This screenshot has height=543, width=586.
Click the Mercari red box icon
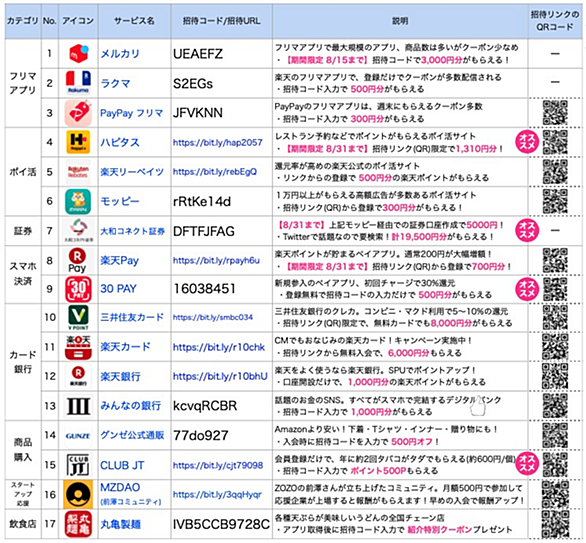click(x=78, y=53)
